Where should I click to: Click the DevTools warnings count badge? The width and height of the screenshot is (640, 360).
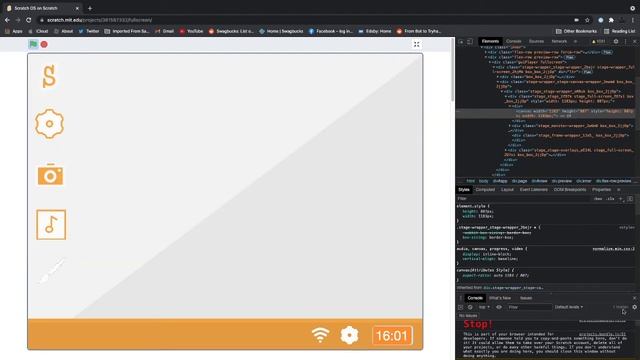(598, 41)
